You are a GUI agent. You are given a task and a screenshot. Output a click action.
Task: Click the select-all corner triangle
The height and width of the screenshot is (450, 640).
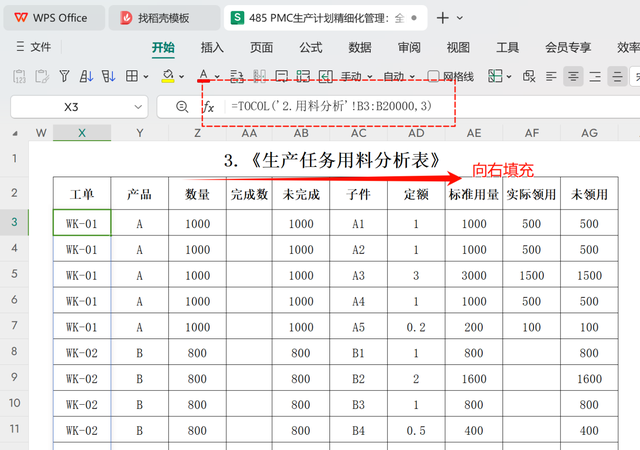coord(15,133)
